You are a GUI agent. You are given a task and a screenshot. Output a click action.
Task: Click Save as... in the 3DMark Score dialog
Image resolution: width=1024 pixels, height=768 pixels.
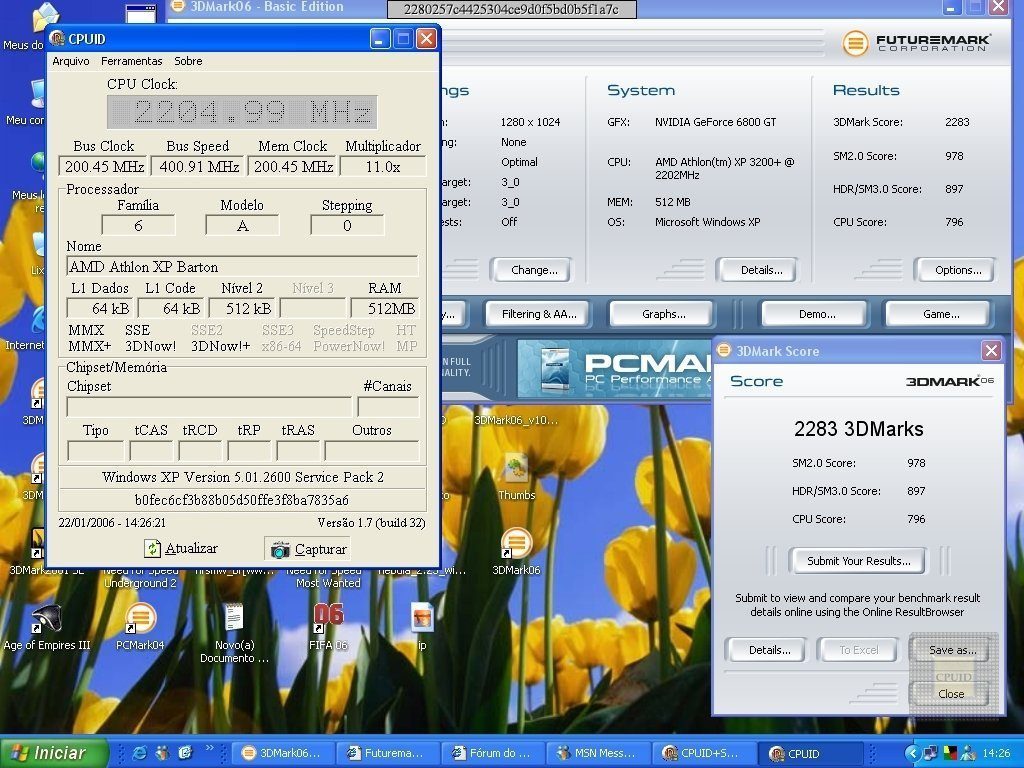(952, 650)
